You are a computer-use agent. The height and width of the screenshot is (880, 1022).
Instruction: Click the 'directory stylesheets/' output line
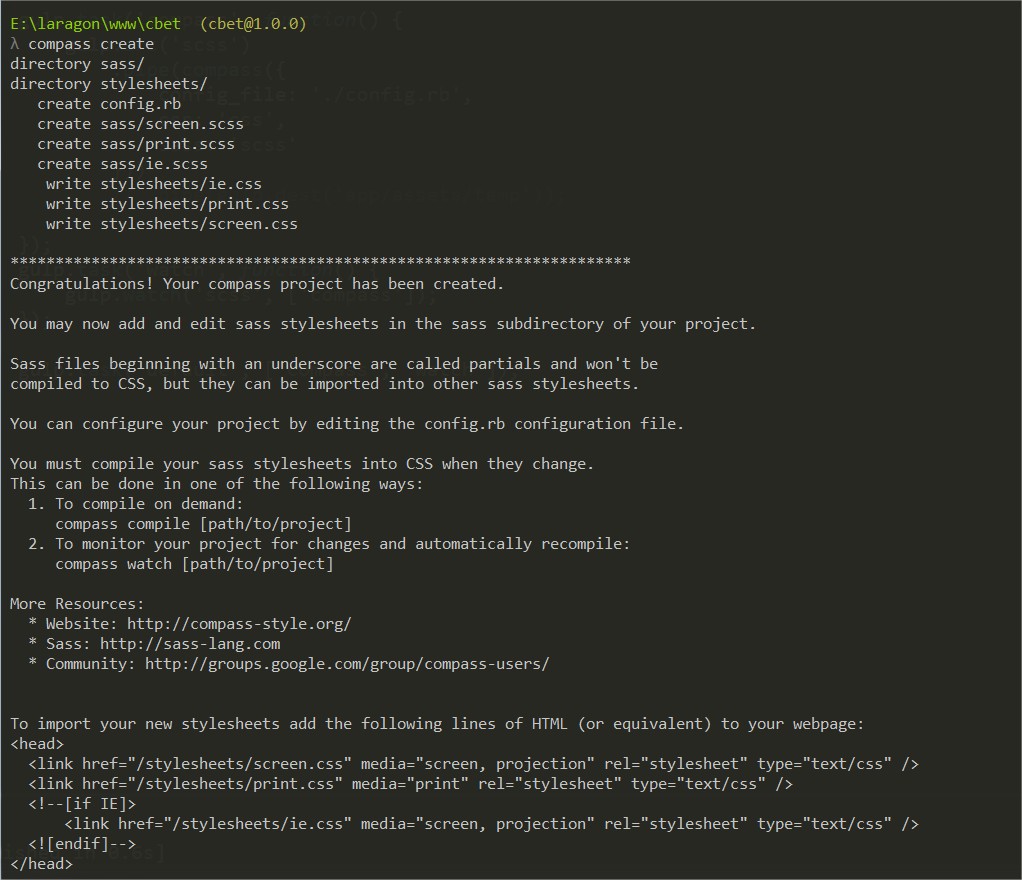point(109,84)
